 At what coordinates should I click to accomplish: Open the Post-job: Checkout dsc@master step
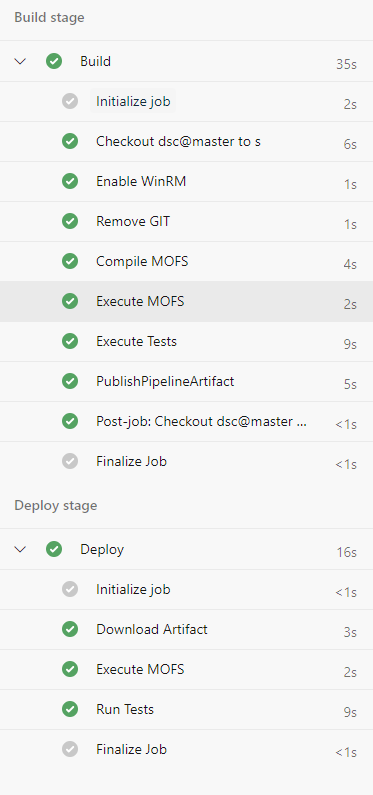[x=186, y=421]
